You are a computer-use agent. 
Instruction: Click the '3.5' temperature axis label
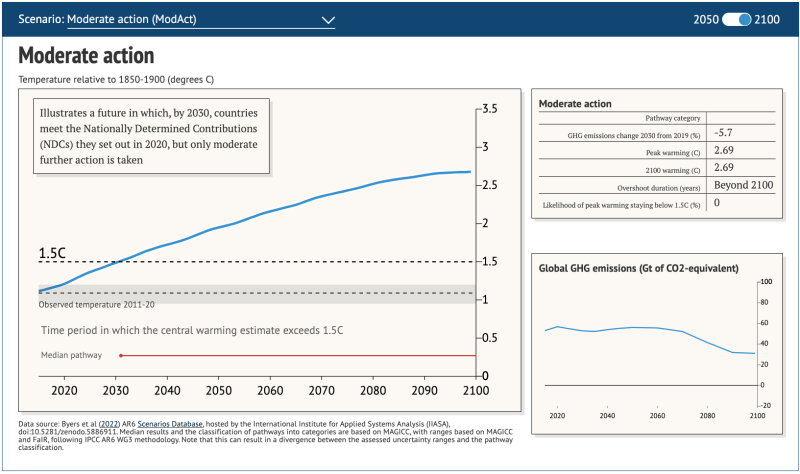point(490,108)
